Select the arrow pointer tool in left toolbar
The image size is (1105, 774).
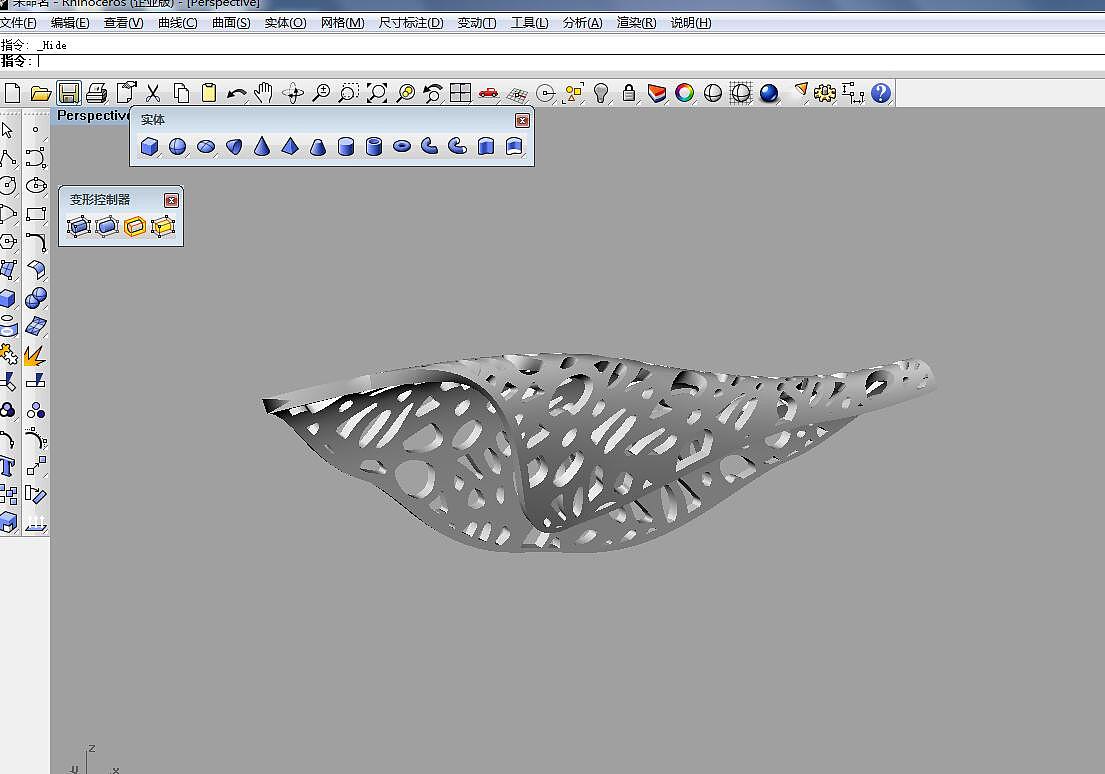8,130
